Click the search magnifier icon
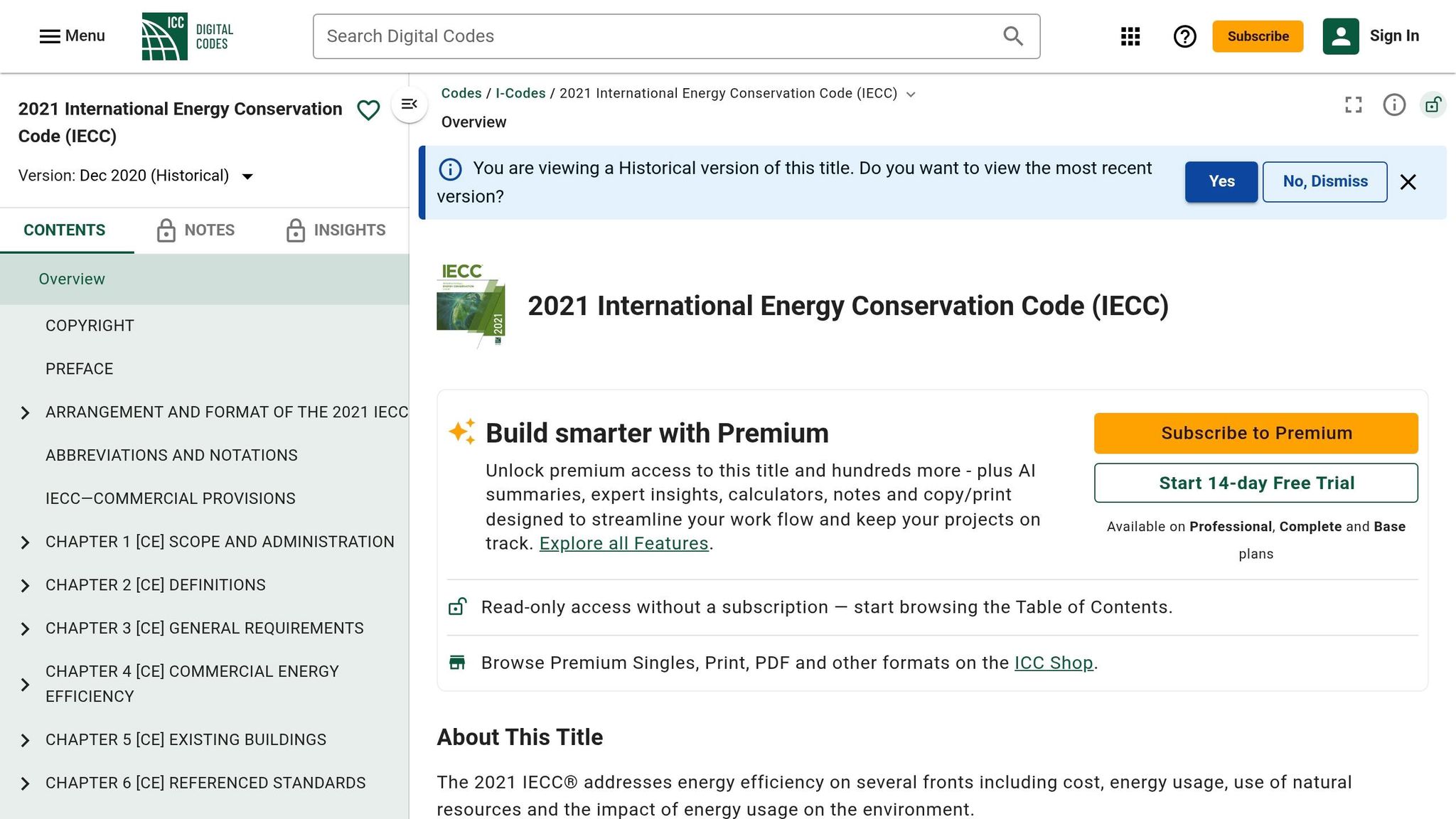 tap(1013, 36)
